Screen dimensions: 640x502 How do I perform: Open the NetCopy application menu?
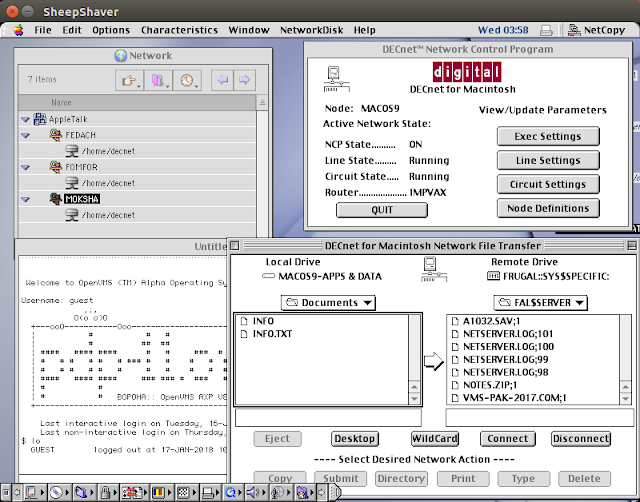pos(596,30)
